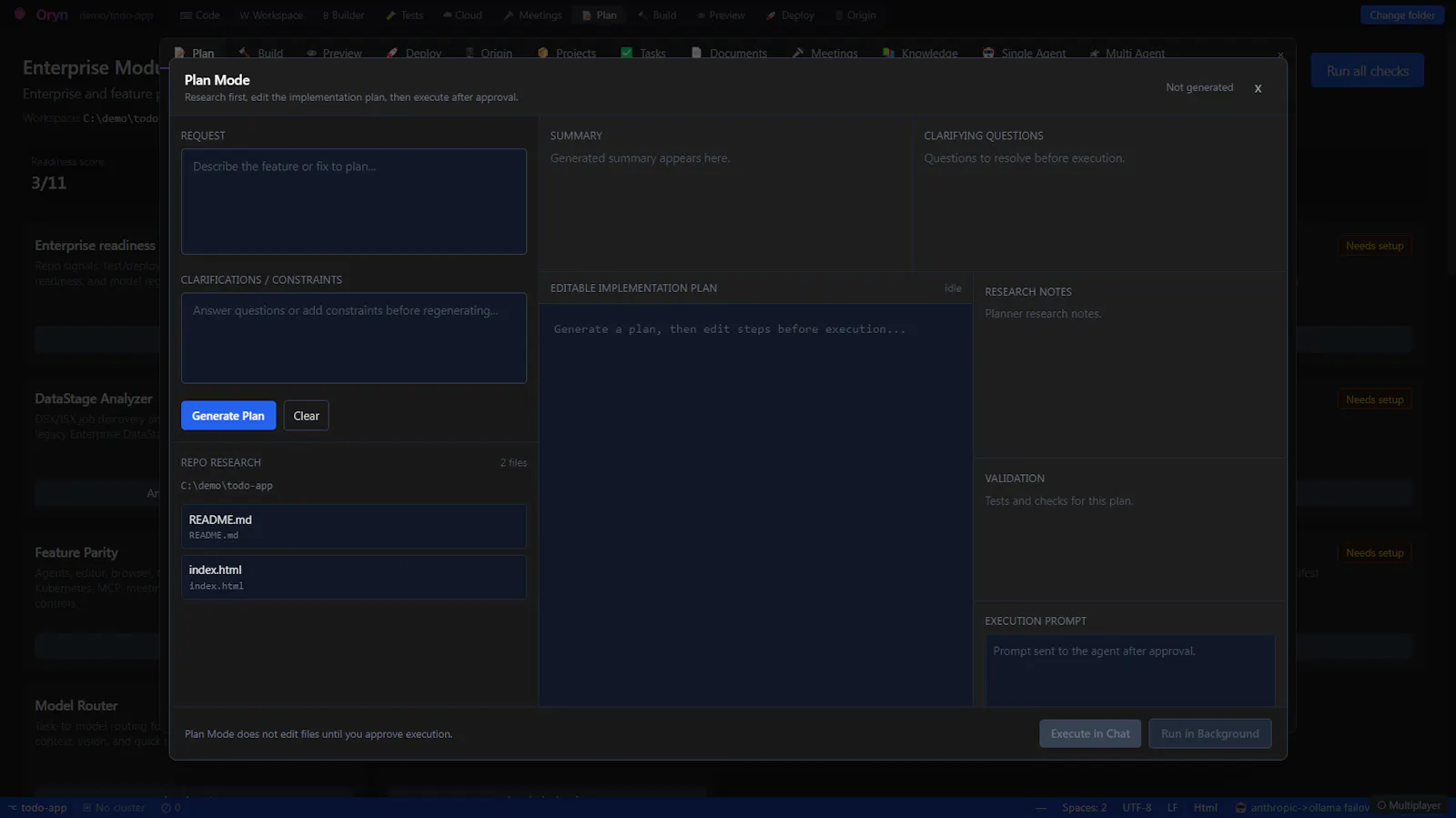The image size is (1456, 818).
Task: Click the Single Agent robot icon
Action: 988,53
